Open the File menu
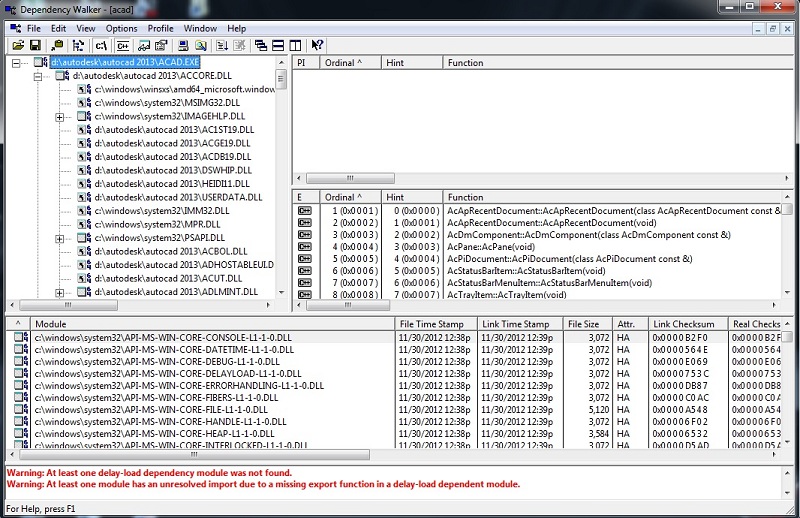The width and height of the screenshot is (800, 518). 34,29
